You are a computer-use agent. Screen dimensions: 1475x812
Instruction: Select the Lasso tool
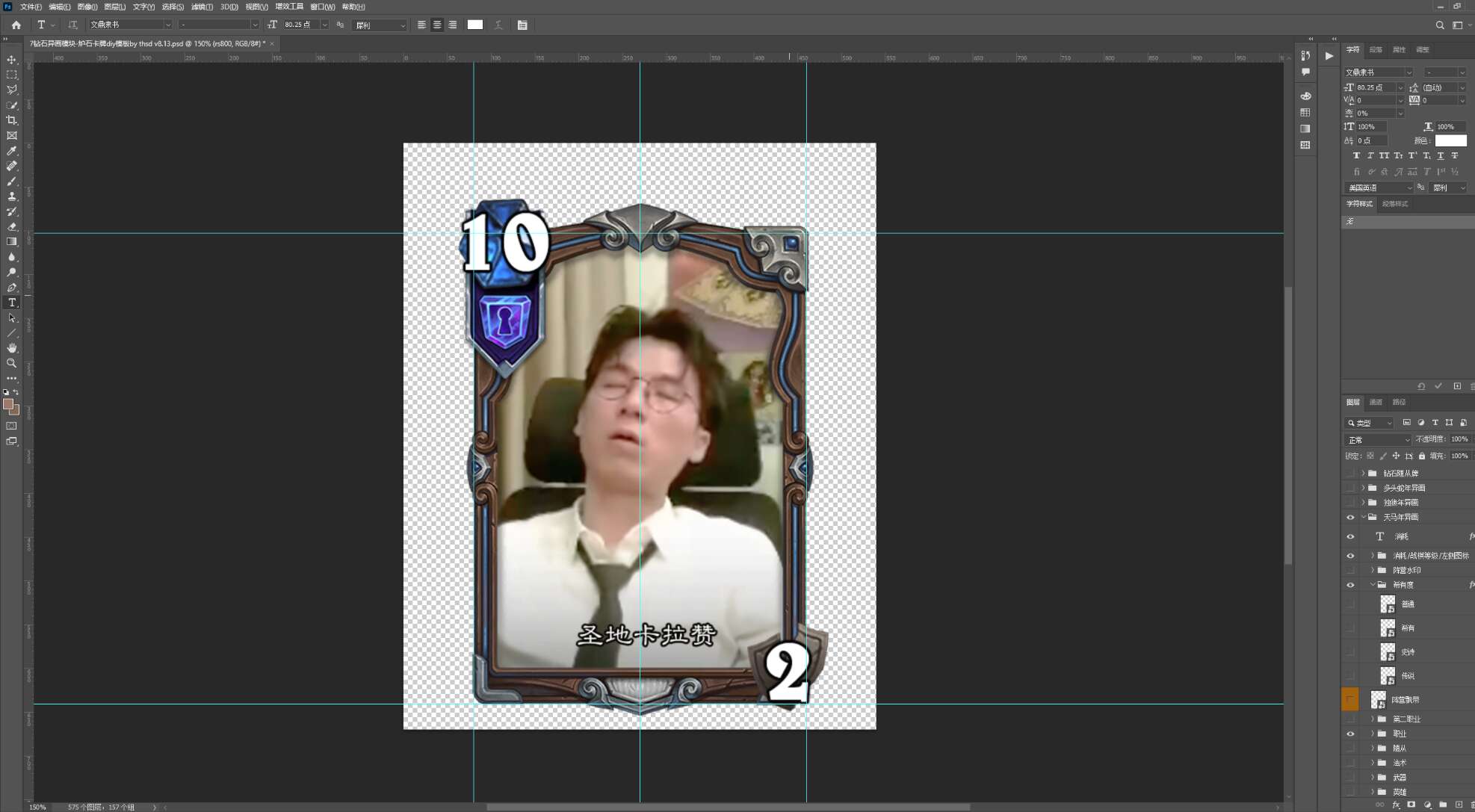click(x=11, y=90)
